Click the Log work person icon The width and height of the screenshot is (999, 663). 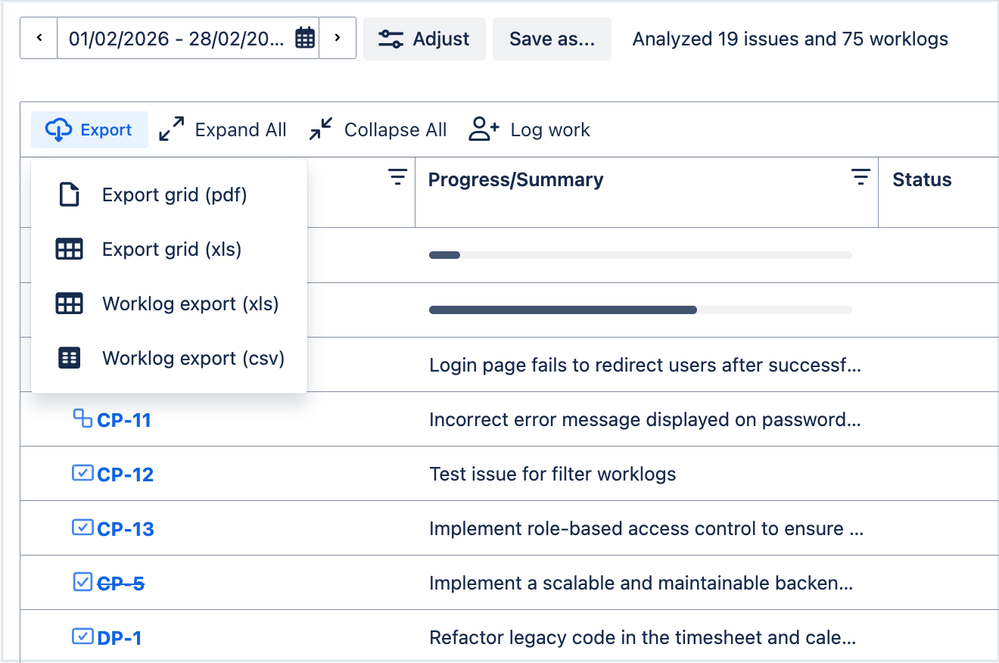482,128
